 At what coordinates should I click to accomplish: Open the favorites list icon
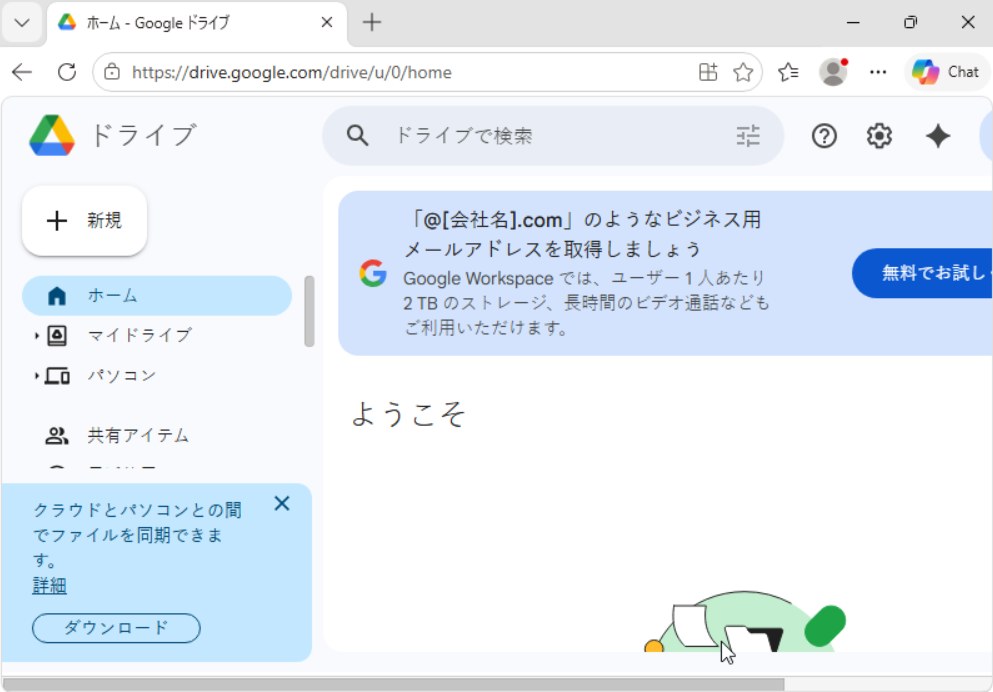click(x=788, y=72)
